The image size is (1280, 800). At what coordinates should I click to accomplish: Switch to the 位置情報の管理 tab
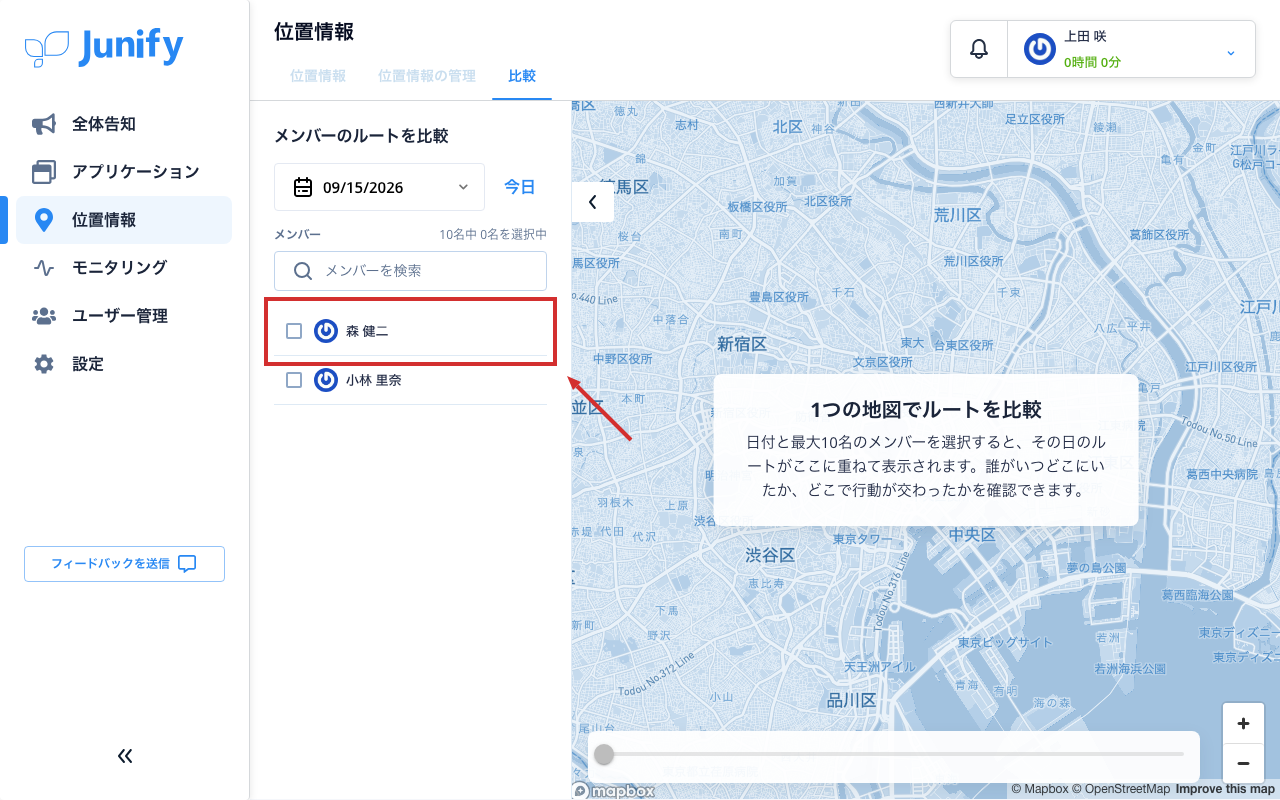coord(427,76)
